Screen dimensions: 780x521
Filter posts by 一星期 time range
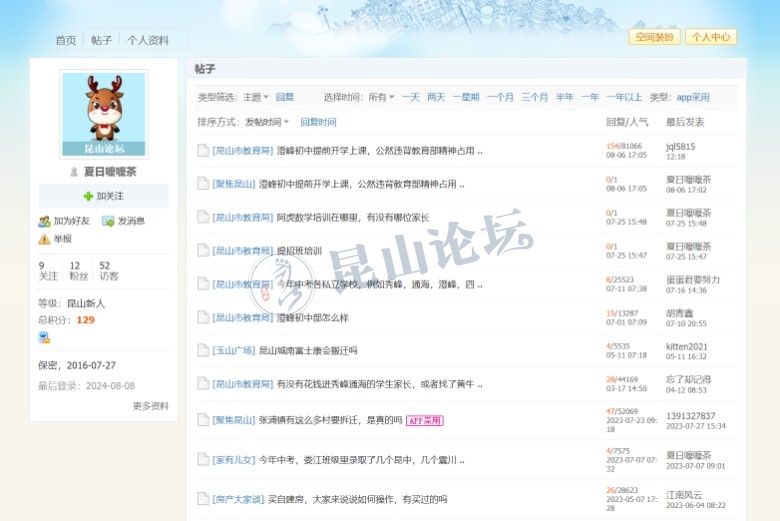coord(465,97)
